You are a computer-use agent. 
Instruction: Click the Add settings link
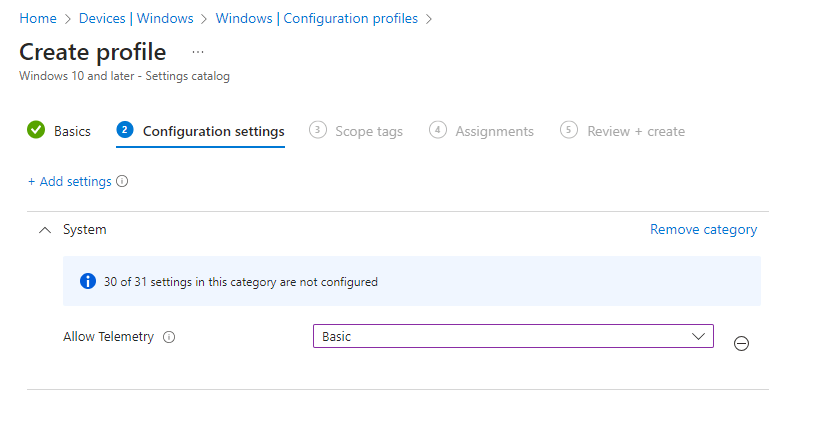click(69, 182)
